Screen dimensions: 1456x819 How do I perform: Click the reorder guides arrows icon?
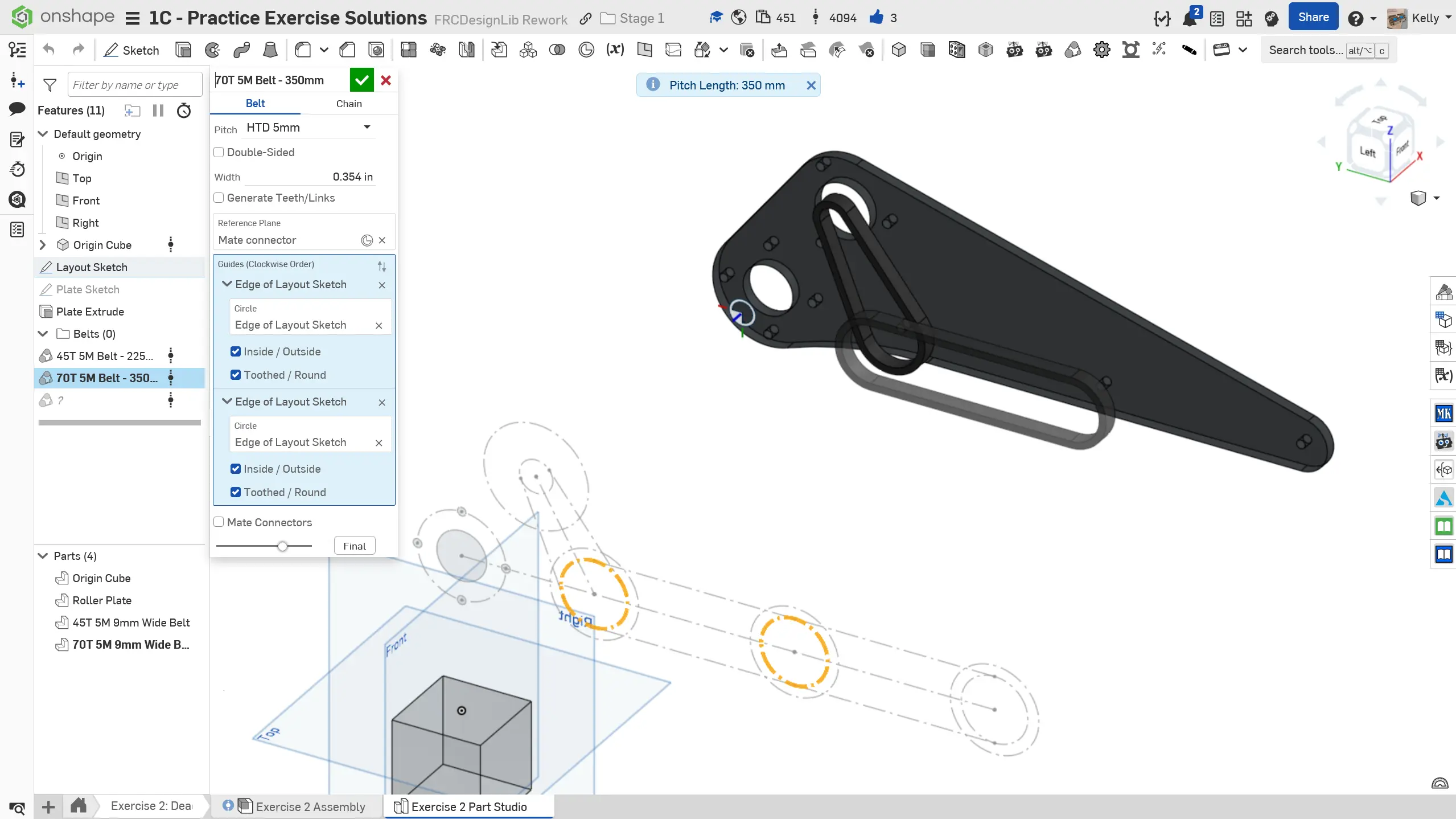click(382, 265)
